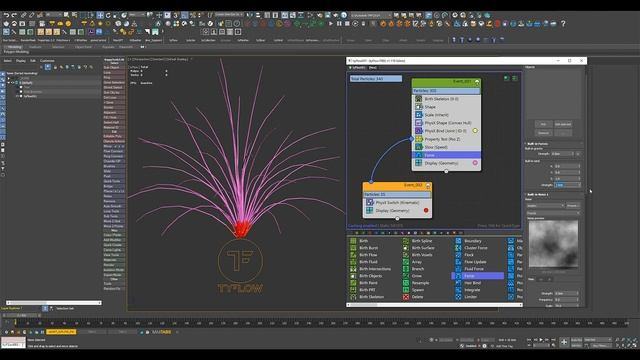Select Property Test operator in Event_001
The height and width of the screenshot is (360, 640).
pos(446,139)
